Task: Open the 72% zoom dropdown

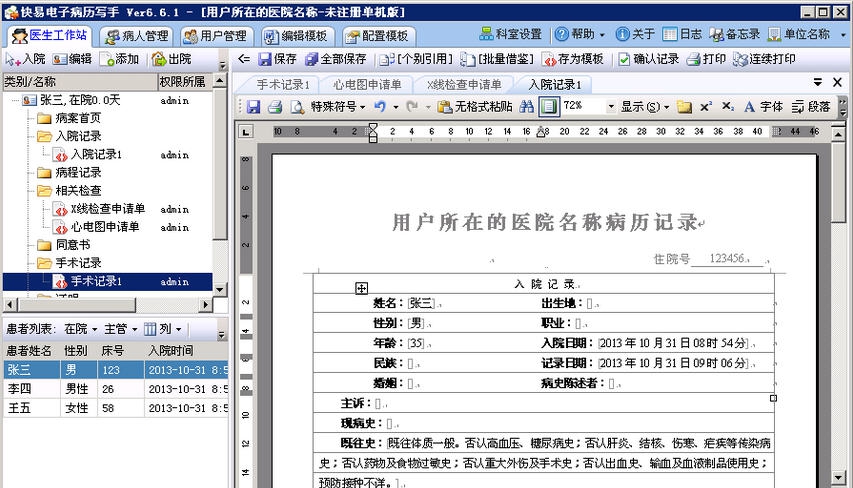Action: tap(610, 106)
